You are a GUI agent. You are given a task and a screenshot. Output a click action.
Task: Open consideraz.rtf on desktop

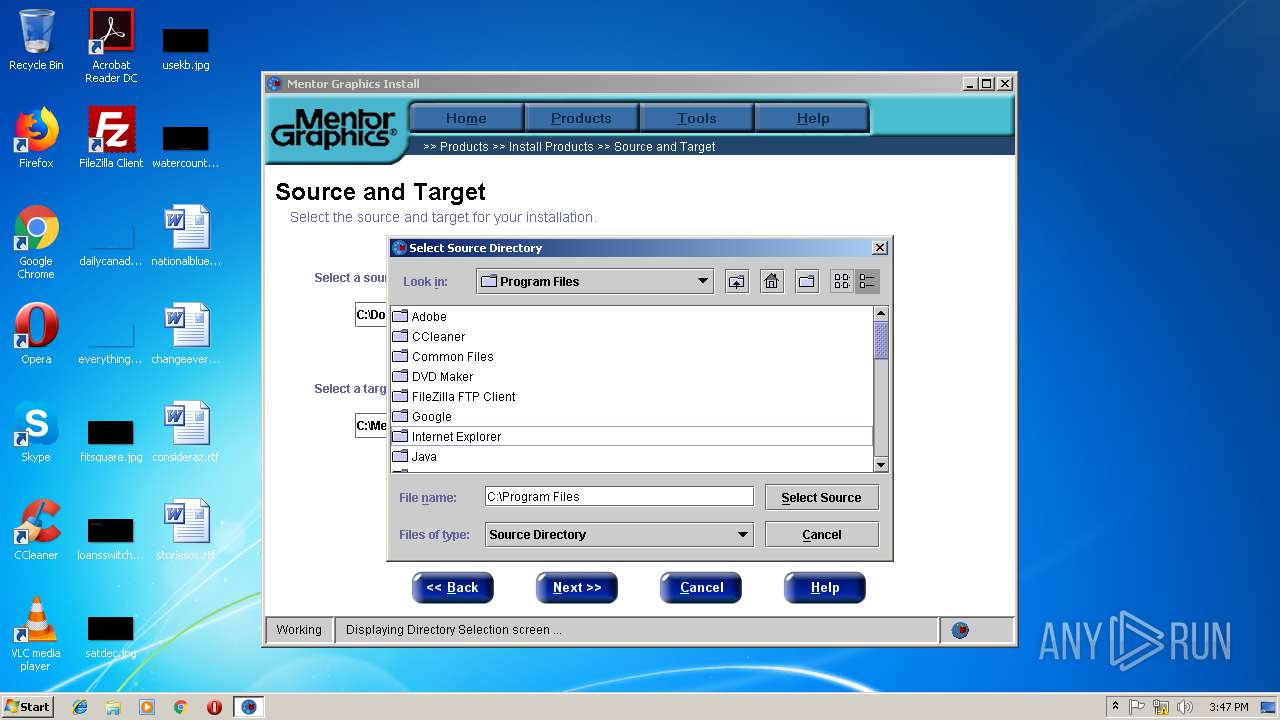186,432
